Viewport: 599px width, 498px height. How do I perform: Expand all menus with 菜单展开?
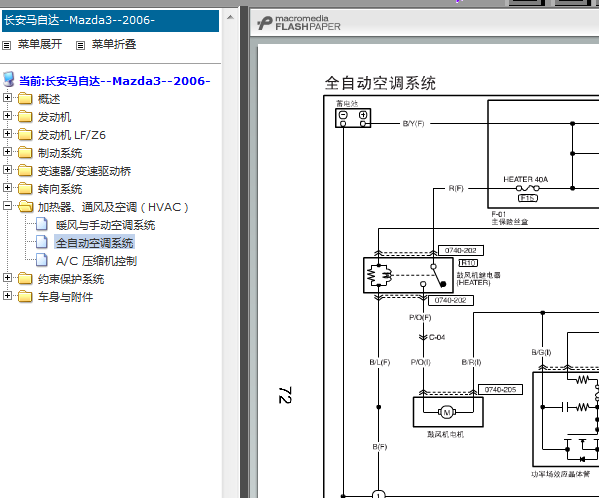[x=40, y=44]
